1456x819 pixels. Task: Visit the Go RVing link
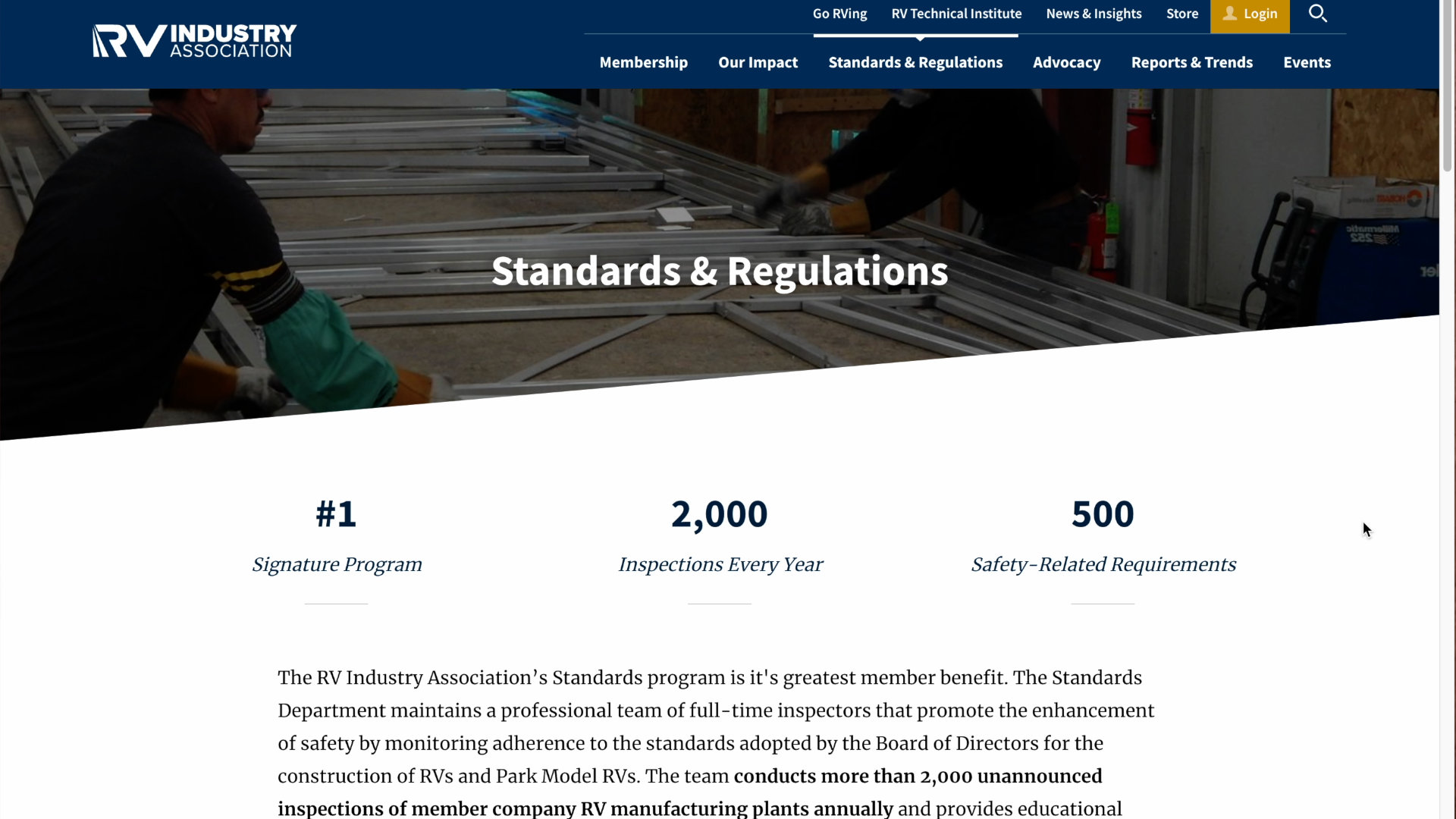pos(839,14)
